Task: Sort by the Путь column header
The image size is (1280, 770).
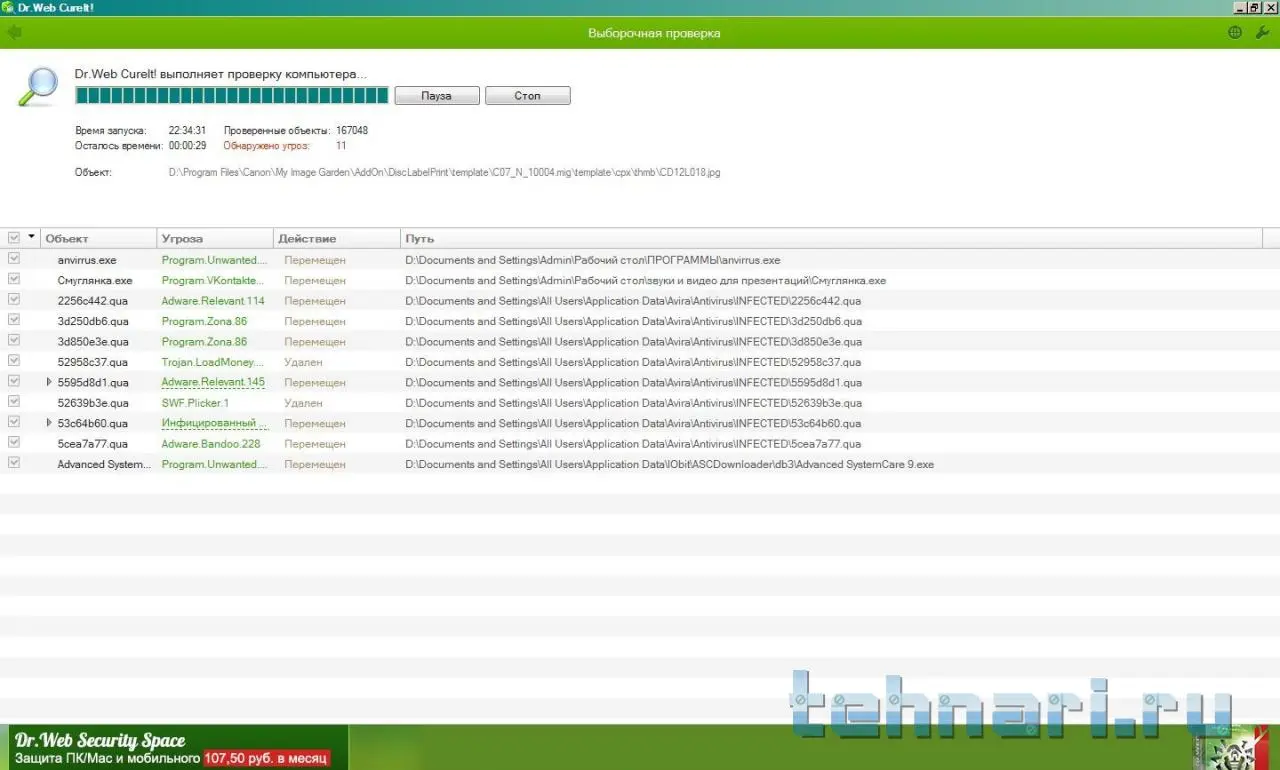Action: pyautogui.click(x=832, y=238)
